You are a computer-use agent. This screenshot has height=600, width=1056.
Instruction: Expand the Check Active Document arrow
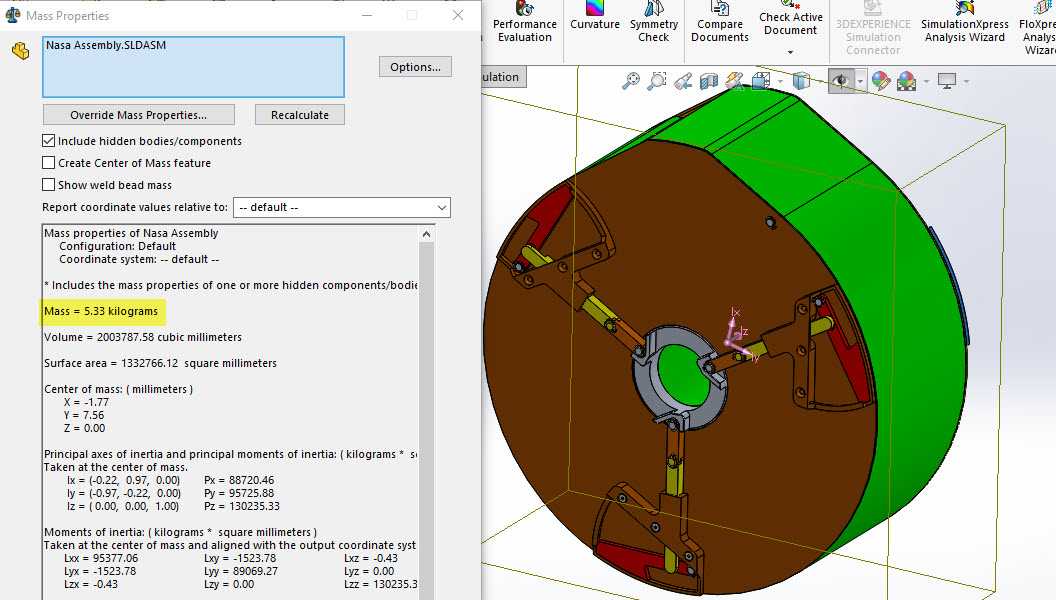pyautogui.click(x=791, y=52)
